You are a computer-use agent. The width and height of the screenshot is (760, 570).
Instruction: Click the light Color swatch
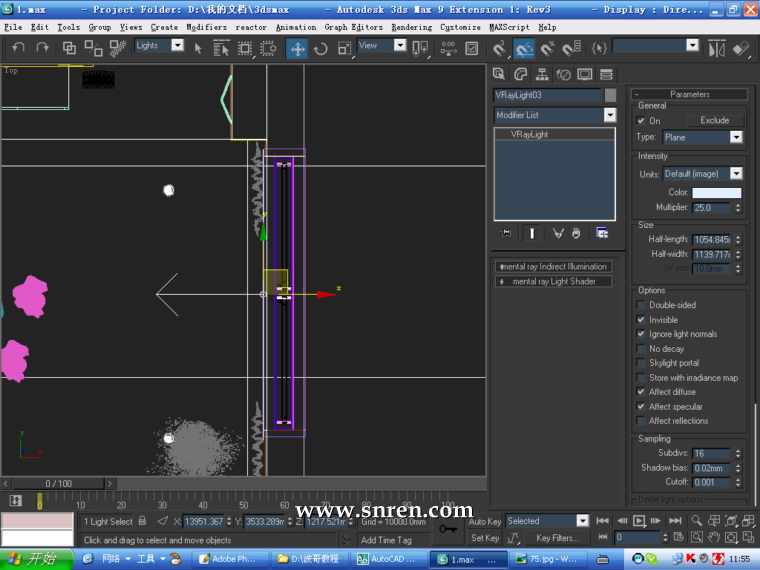click(716, 193)
